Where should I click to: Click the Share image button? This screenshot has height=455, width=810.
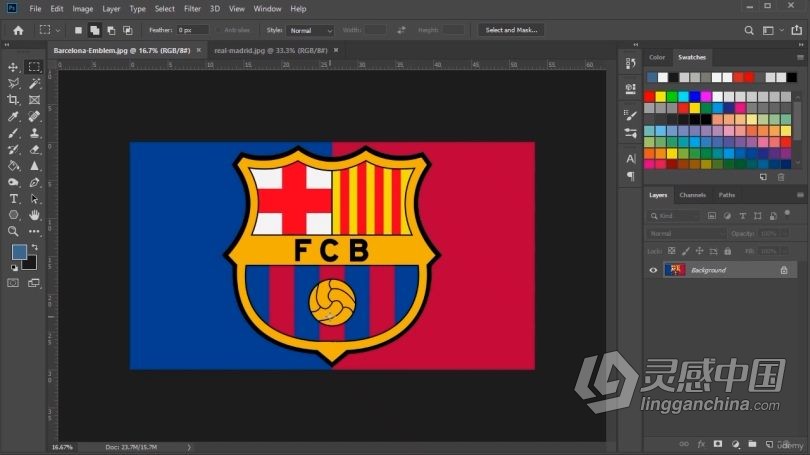(797, 30)
